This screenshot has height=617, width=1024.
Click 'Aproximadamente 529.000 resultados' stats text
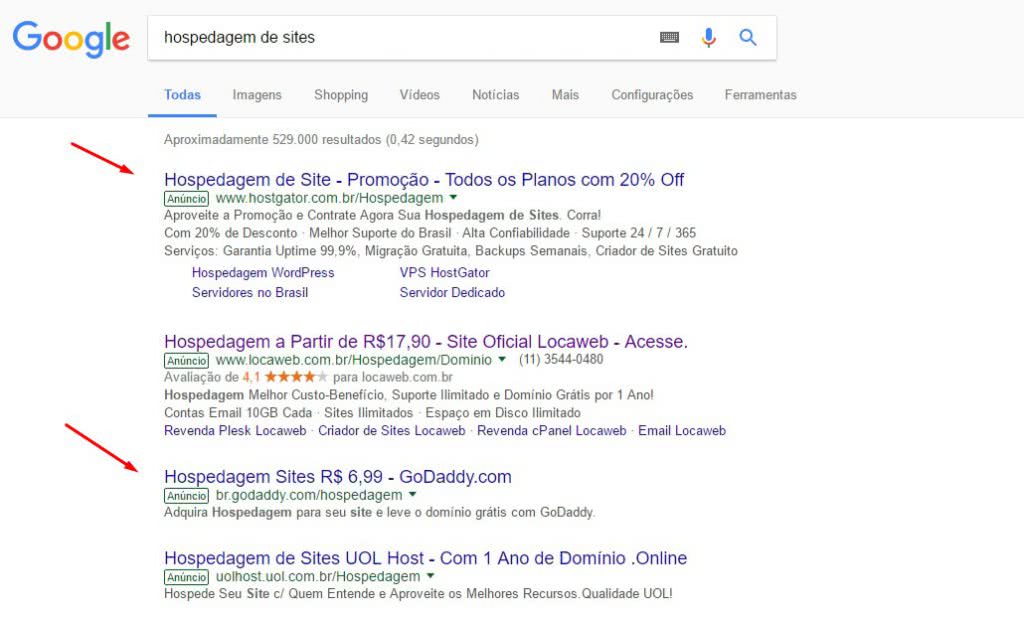click(321, 139)
